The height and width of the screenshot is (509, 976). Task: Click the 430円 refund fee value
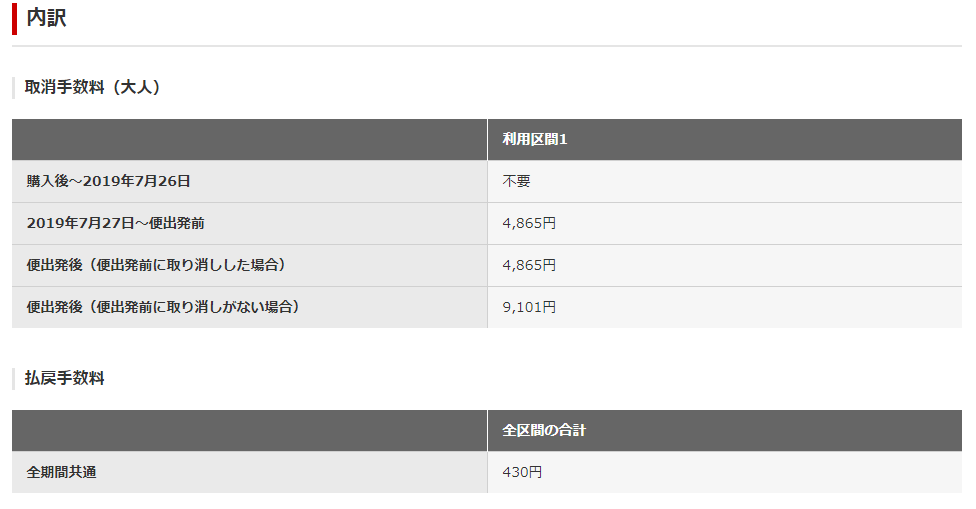point(522,472)
